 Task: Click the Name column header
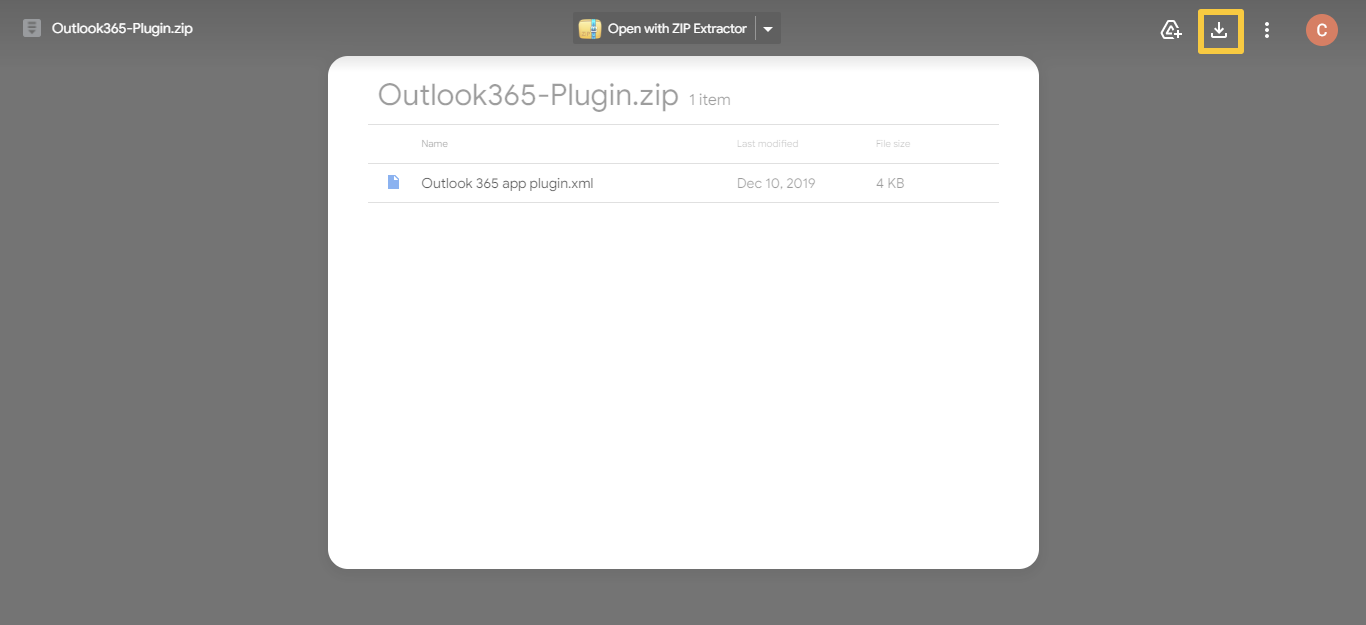click(x=434, y=144)
